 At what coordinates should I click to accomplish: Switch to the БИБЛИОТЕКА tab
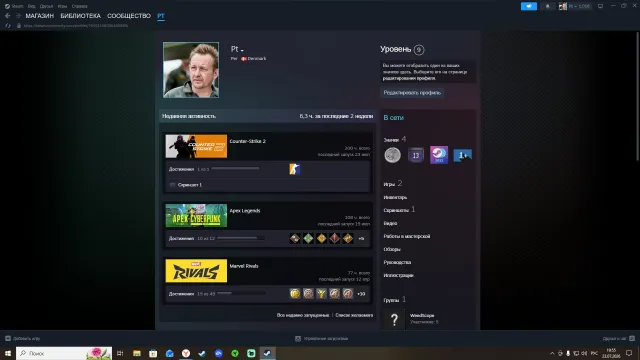pyautogui.click(x=80, y=16)
